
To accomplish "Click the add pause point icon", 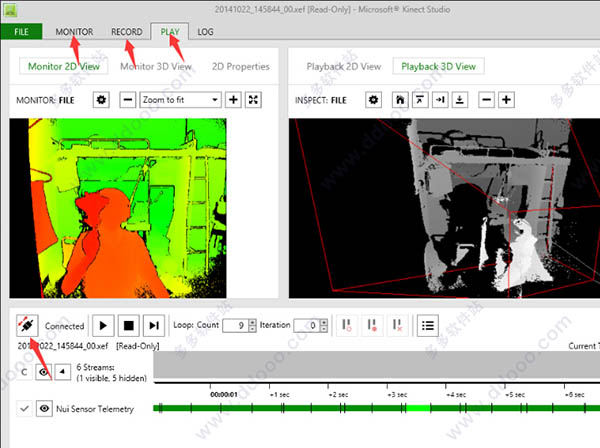I will pyautogui.click(x=347, y=326).
